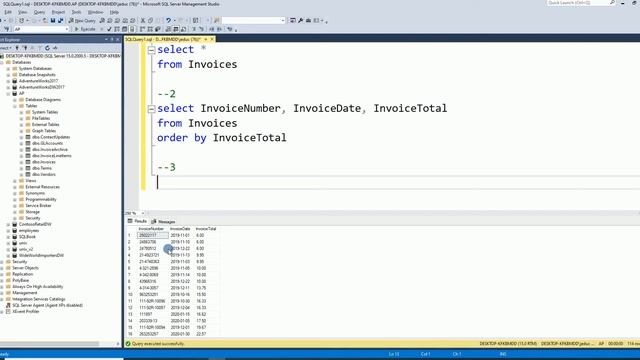Select the SQL Server Agent node
The image size is (640, 360).
click(x=47, y=305)
